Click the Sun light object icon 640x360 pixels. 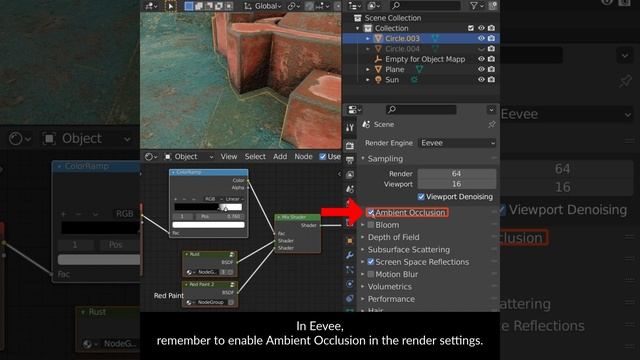(378, 80)
